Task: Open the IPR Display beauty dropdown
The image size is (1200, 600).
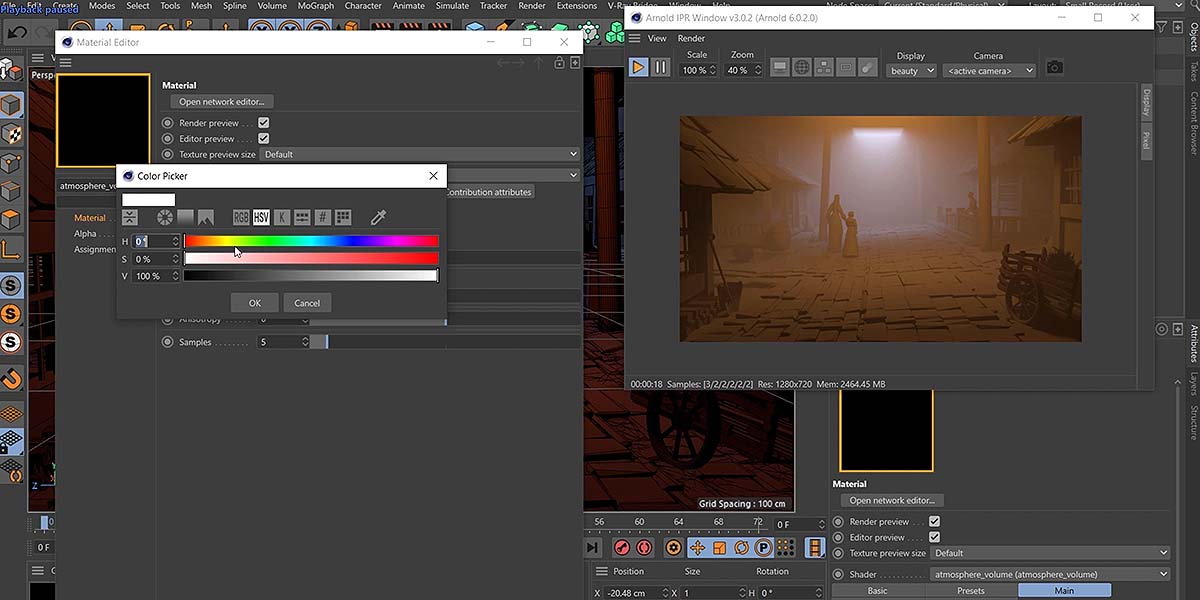Action: click(x=912, y=71)
